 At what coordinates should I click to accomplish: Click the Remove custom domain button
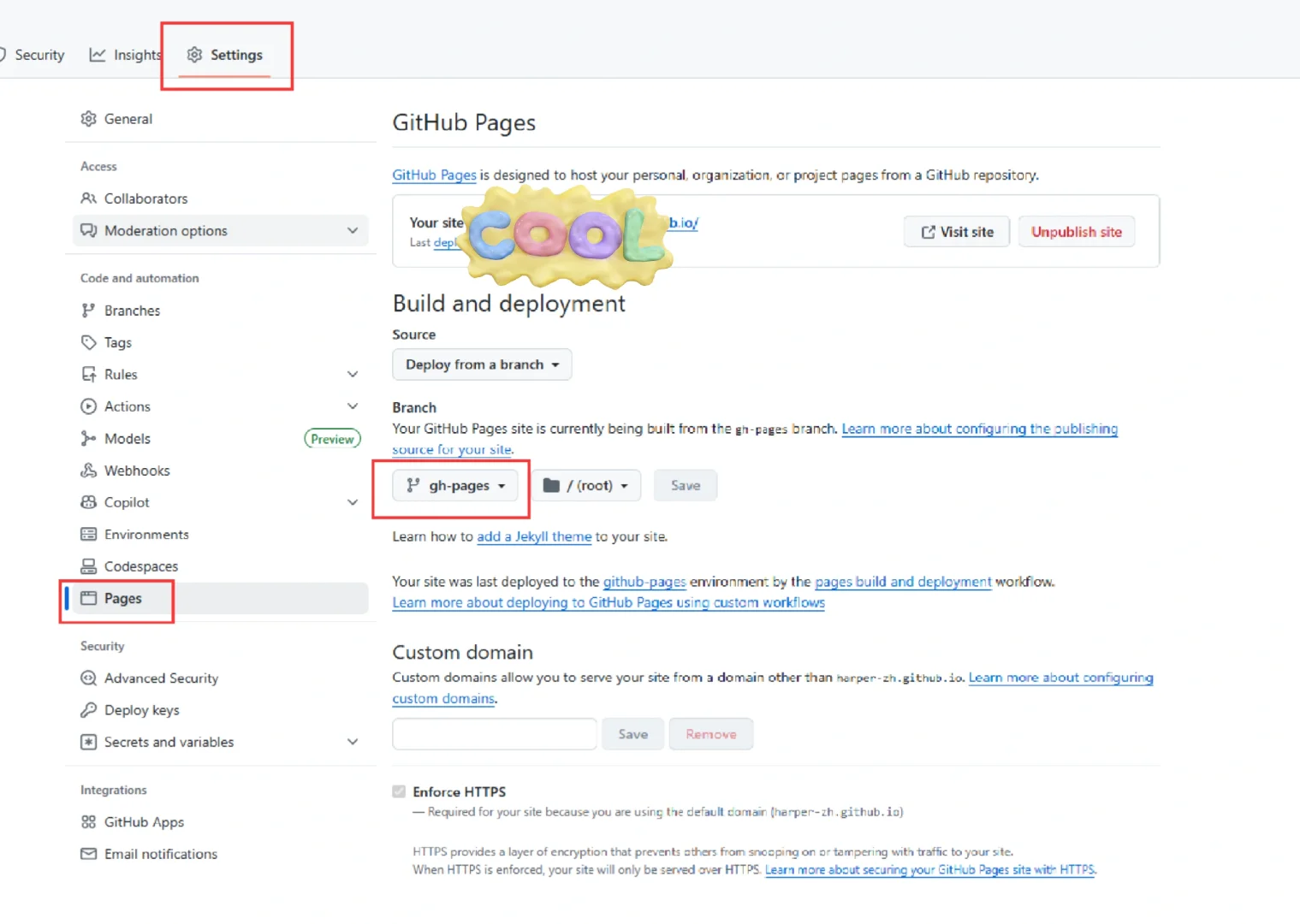click(711, 734)
